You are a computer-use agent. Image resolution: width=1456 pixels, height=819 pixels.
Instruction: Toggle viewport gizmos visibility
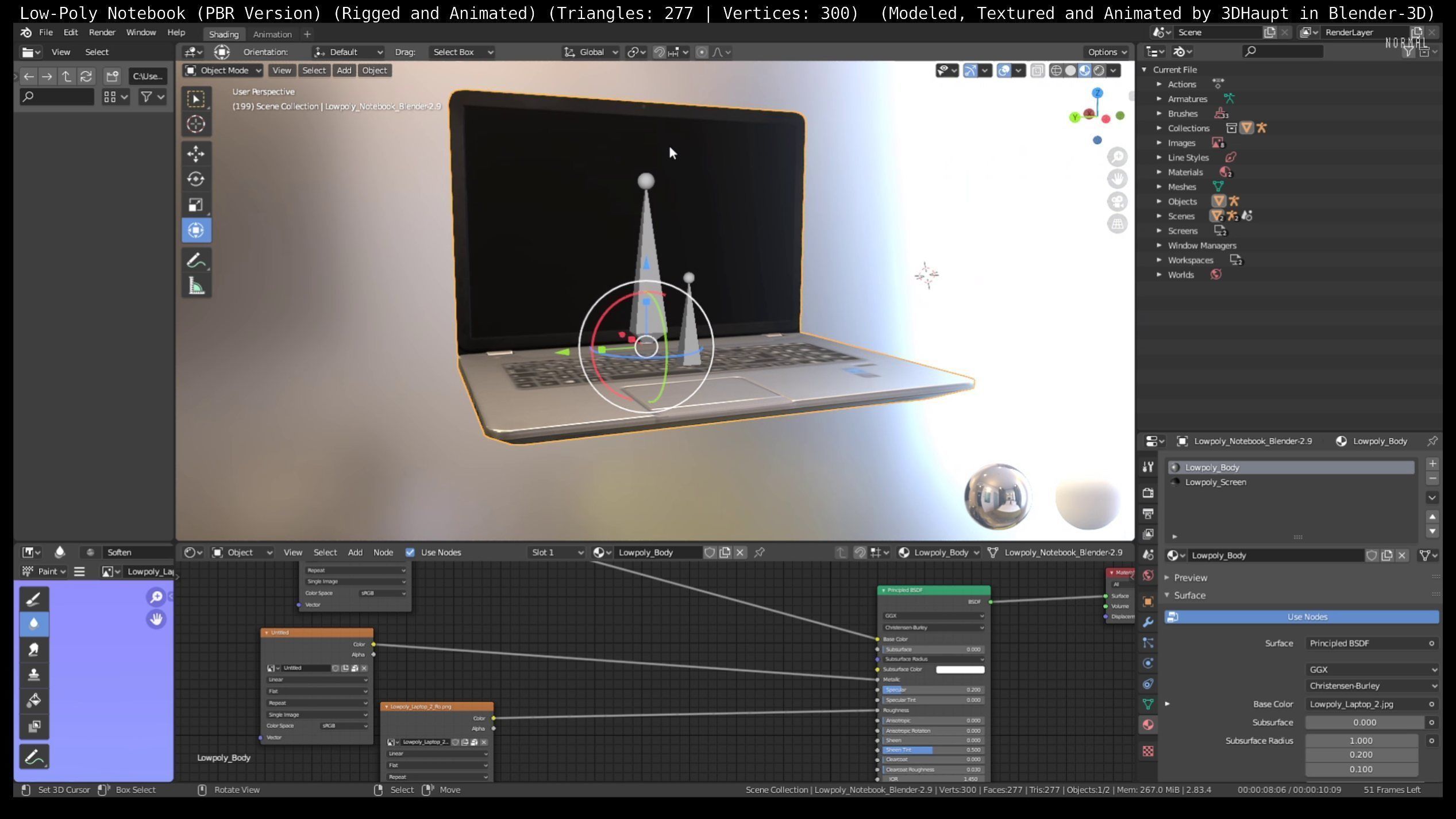pyautogui.click(x=970, y=71)
